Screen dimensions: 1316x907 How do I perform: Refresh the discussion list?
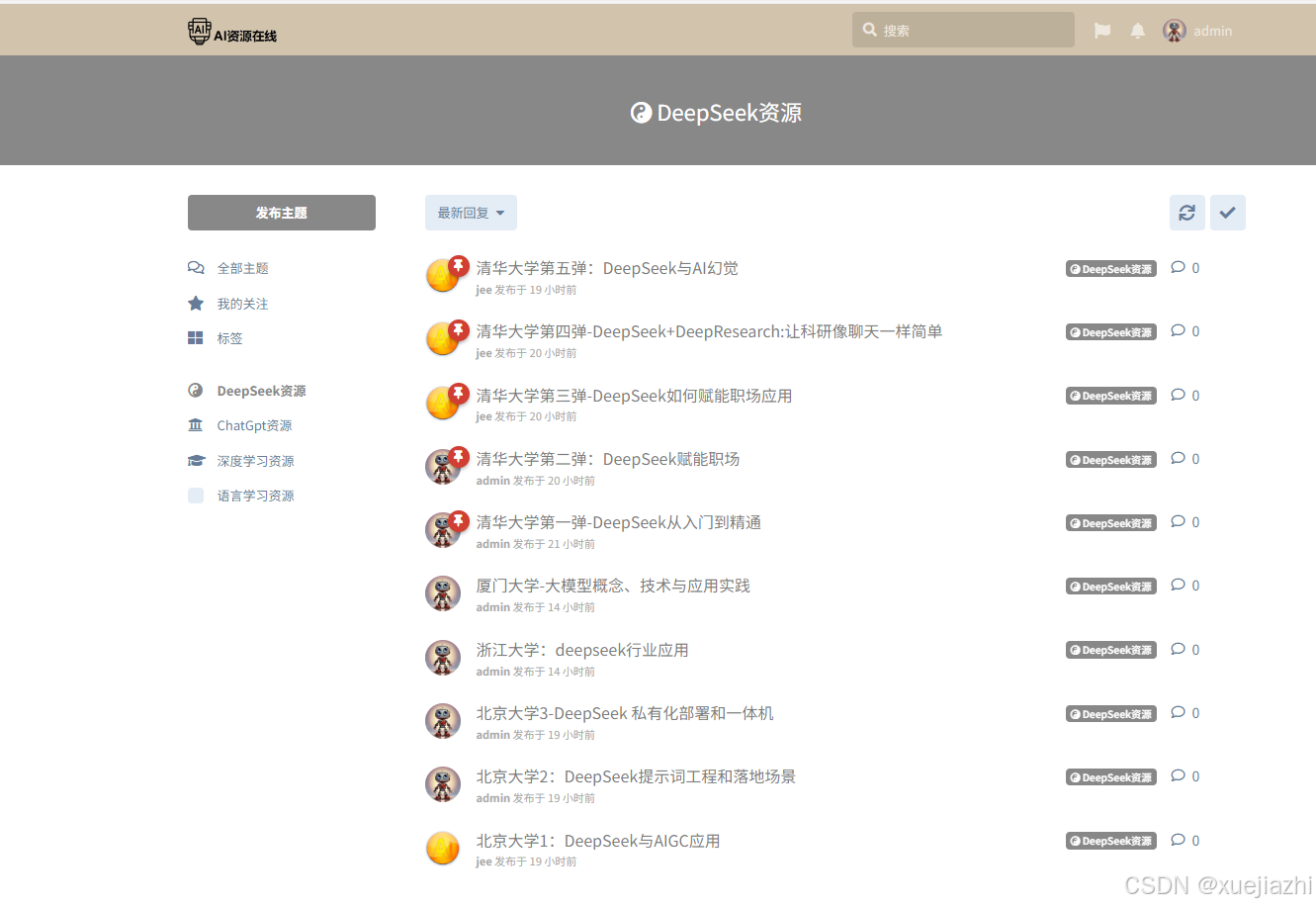click(1187, 213)
